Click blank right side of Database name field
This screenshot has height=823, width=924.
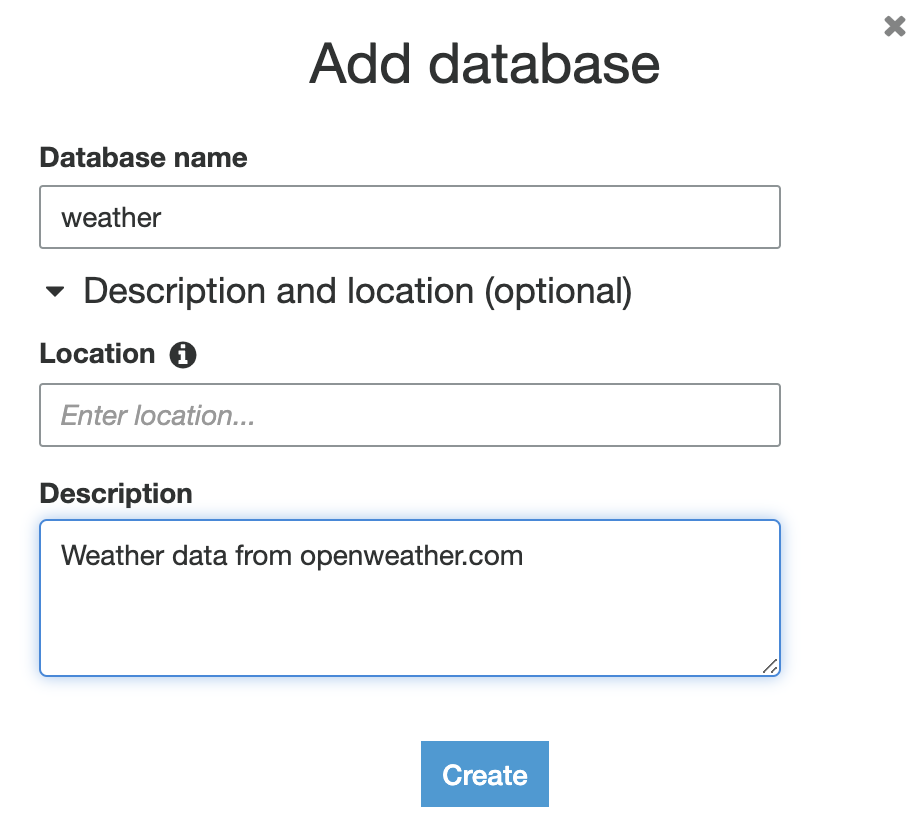tap(600, 217)
